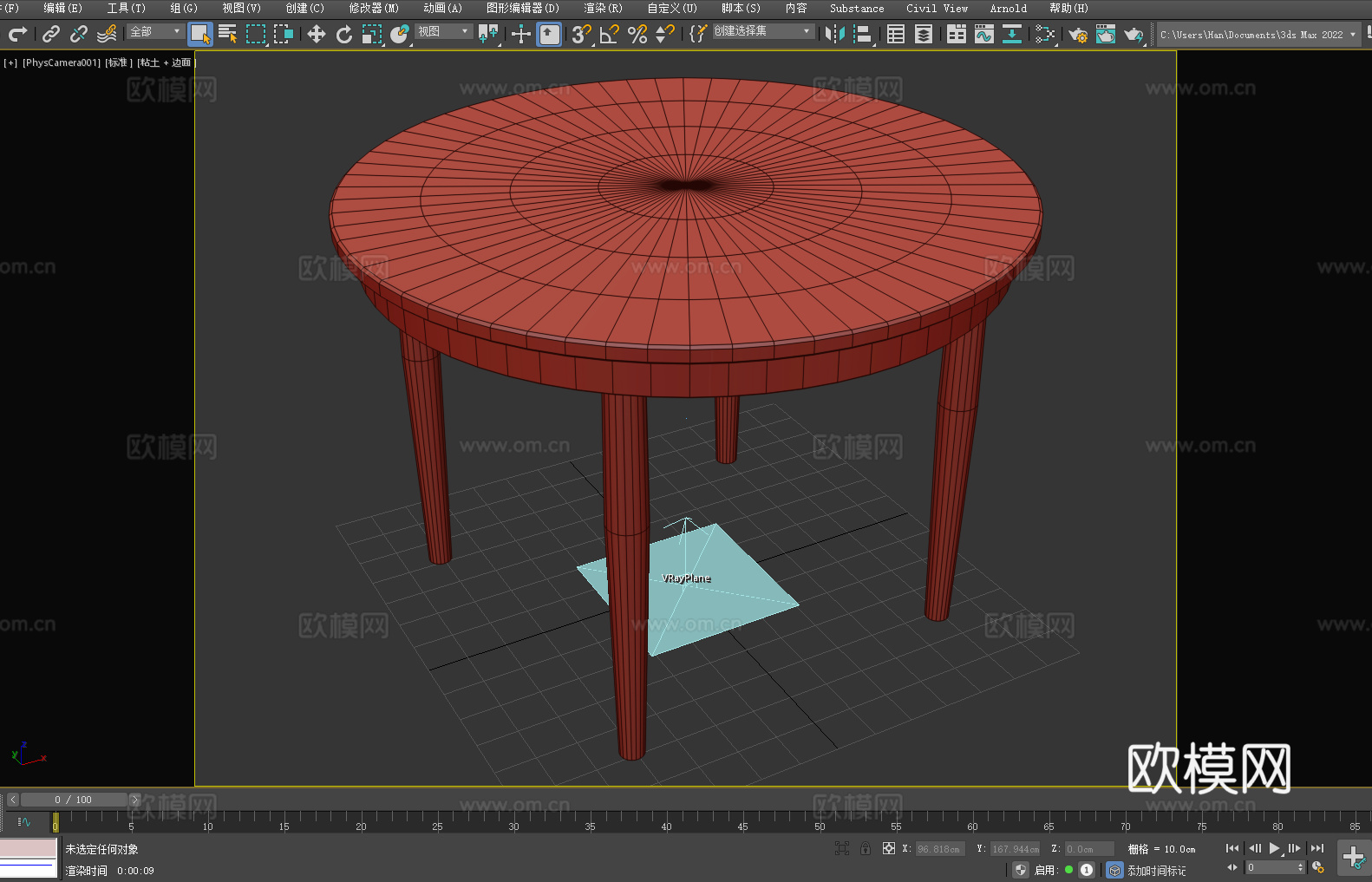Toggle Window/Crossing selection mode
Screen dimensions: 1372x882
pyautogui.click(x=284, y=34)
